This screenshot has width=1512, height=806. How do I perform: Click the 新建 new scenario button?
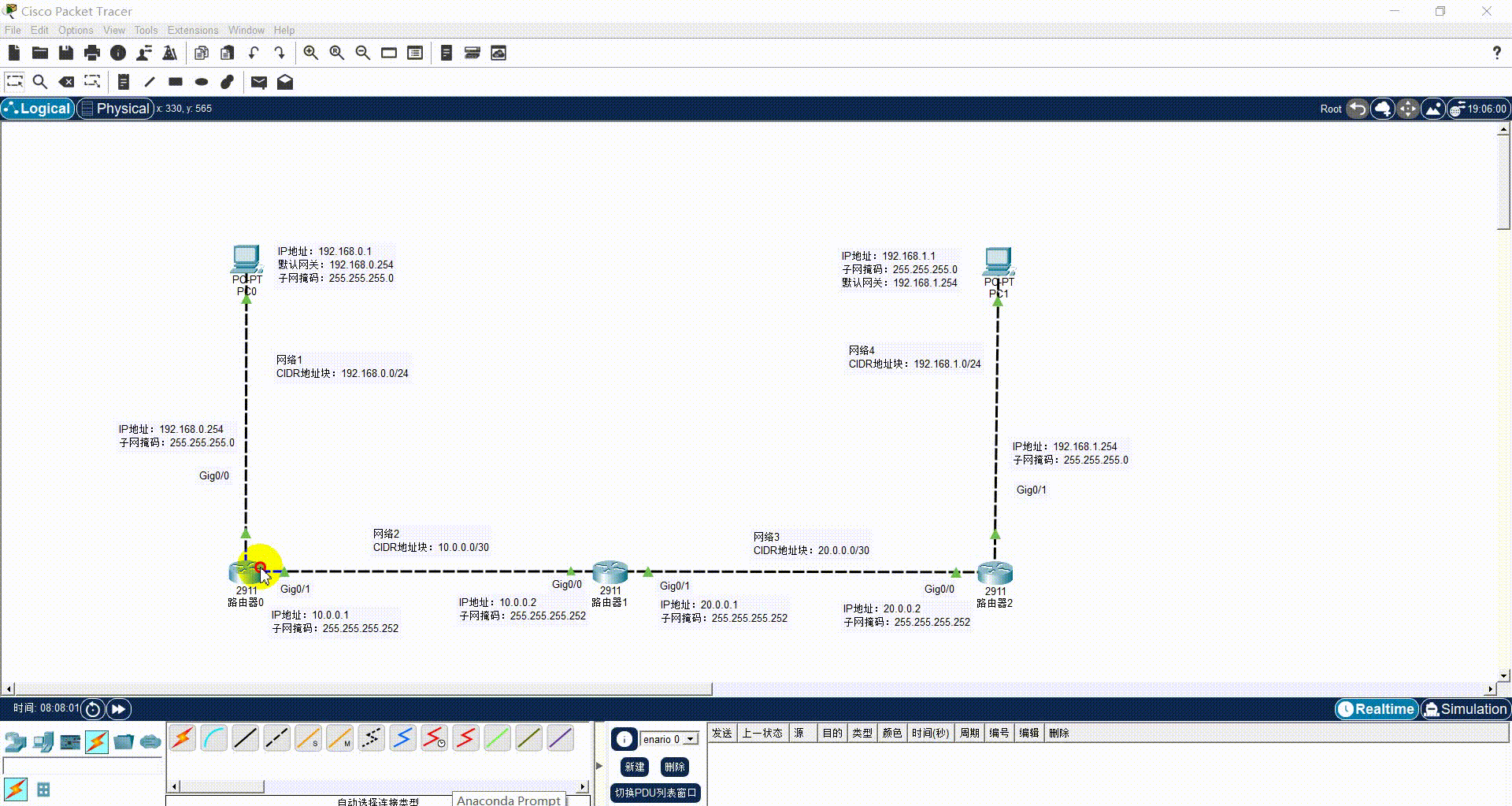pyautogui.click(x=635, y=767)
